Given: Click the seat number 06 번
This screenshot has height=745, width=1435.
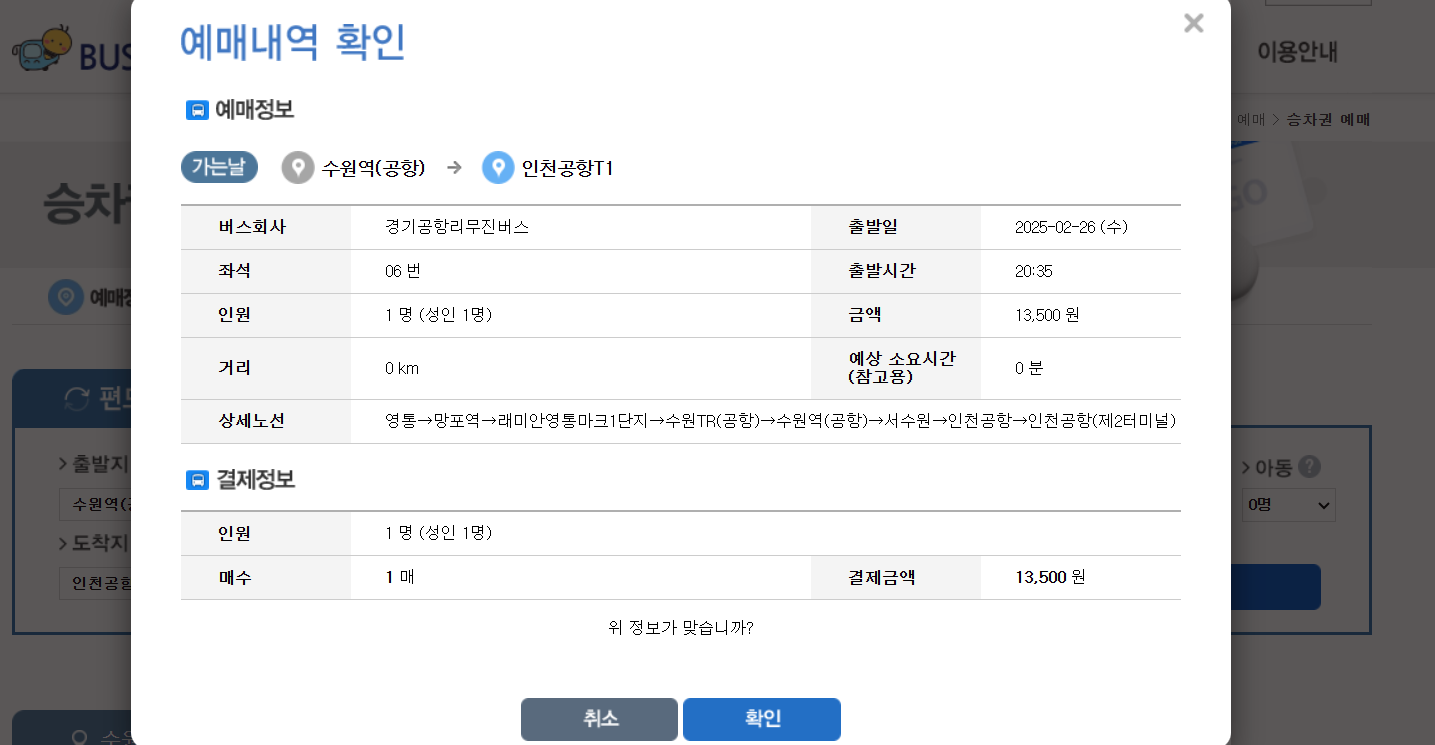Looking at the screenshot, I should pos(403,271).
